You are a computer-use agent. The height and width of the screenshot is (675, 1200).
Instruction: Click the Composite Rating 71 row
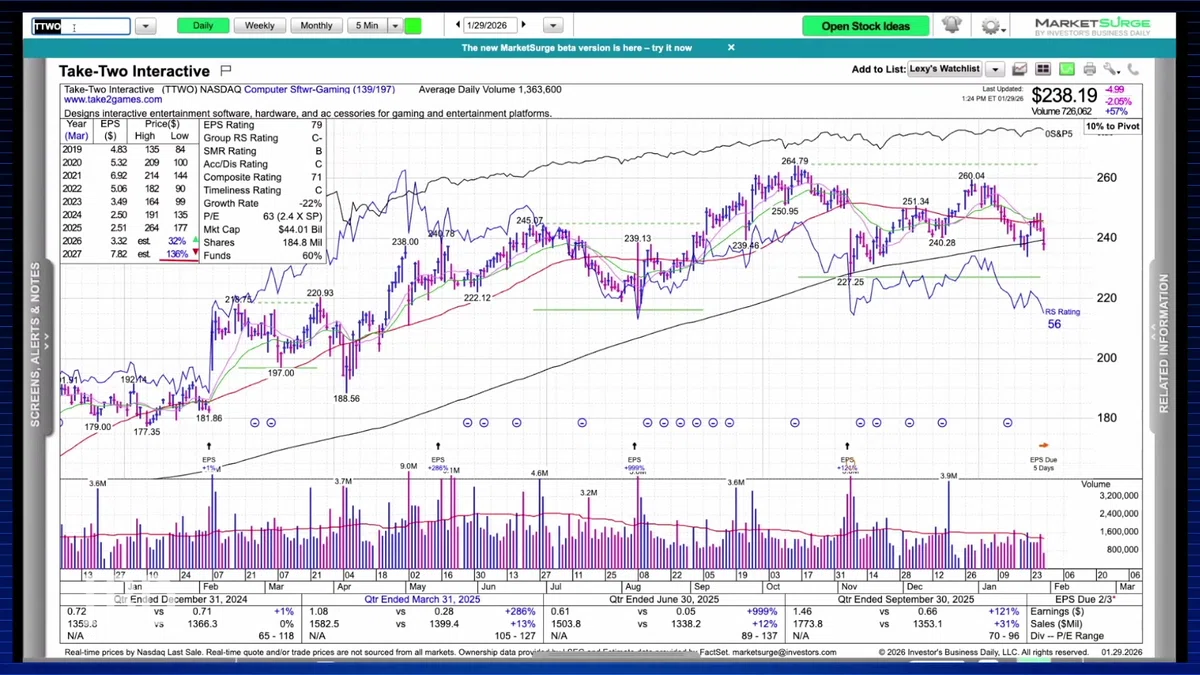[263, 177]
